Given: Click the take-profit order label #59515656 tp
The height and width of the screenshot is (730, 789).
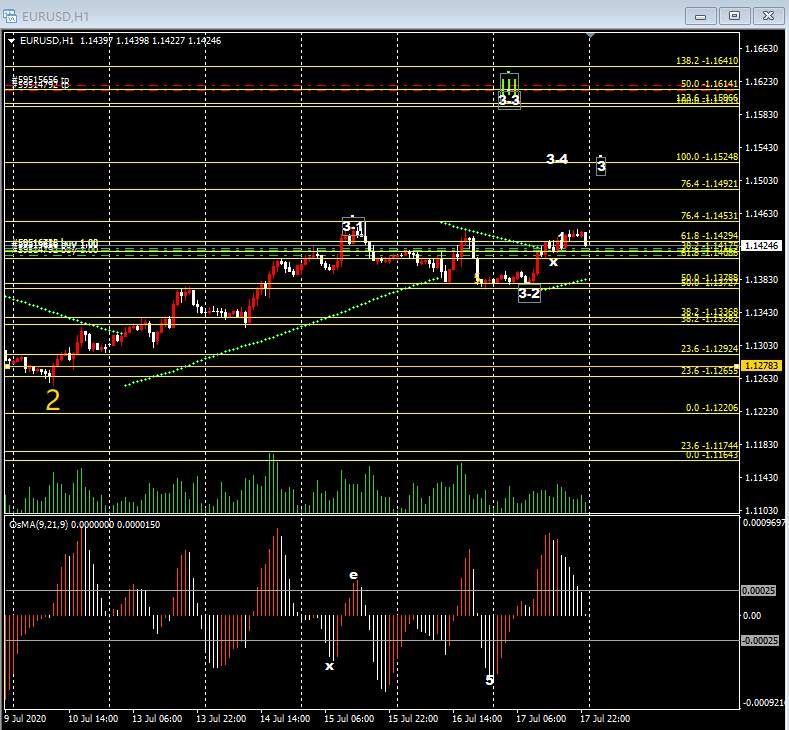Looking at the screenshot, I should point(41,79).
